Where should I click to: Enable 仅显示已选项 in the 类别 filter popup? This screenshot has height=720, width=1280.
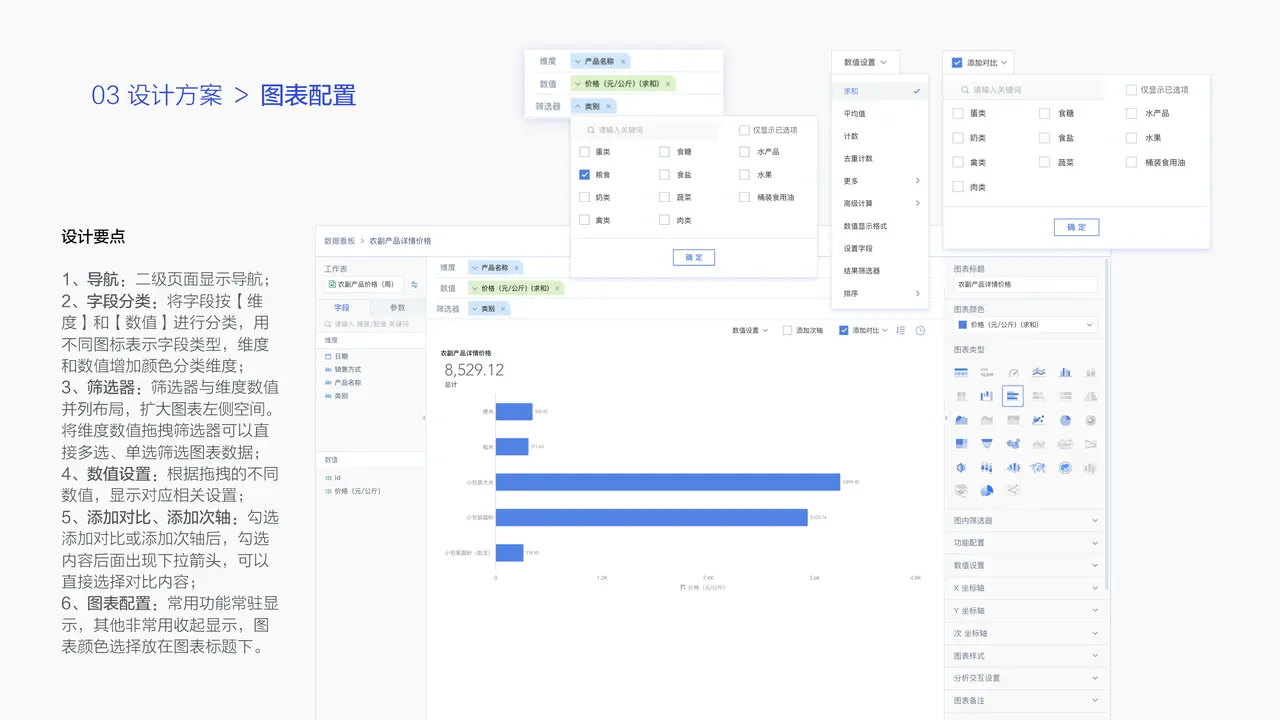pyautogui.click(x=744, y=130)
